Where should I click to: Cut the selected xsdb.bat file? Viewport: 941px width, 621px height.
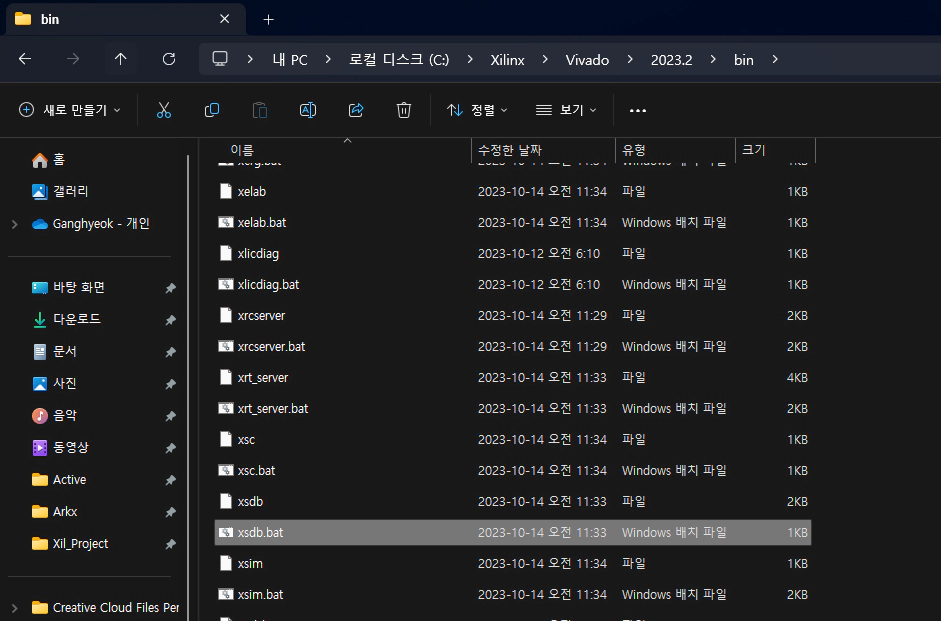(x=163, y=110)
